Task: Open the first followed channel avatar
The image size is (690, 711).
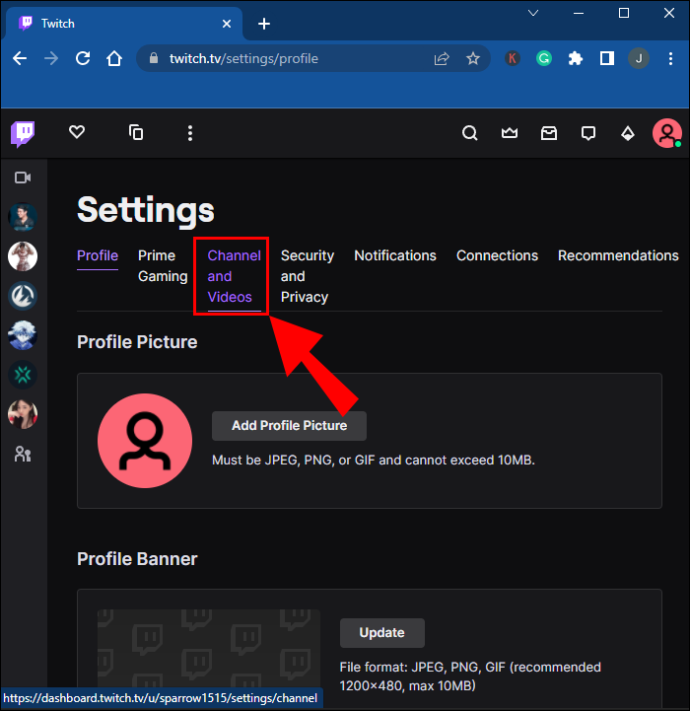Action: pyautogui.click(x=23, y=217)
